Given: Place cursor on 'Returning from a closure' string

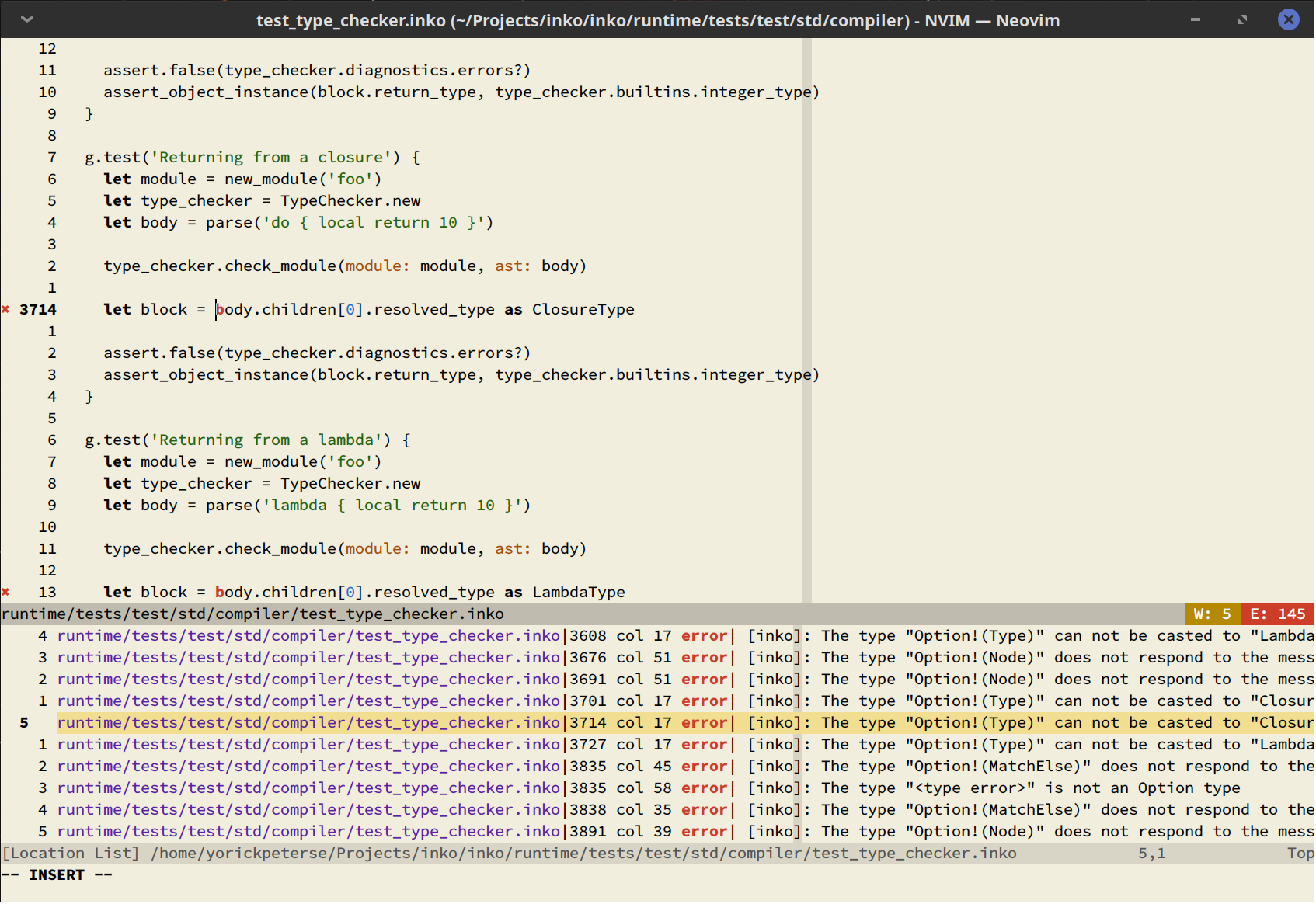Looking at the screenshot, I should (271, 158).
